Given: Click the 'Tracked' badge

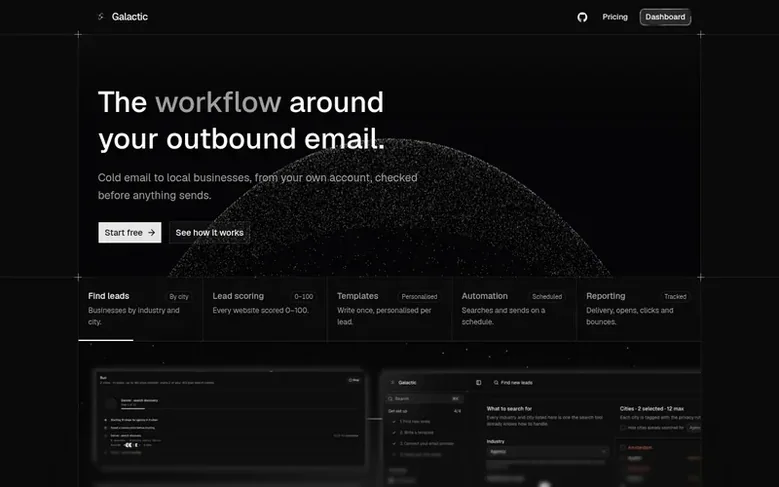Looking at the screenshot, I should tap(675, 297).
